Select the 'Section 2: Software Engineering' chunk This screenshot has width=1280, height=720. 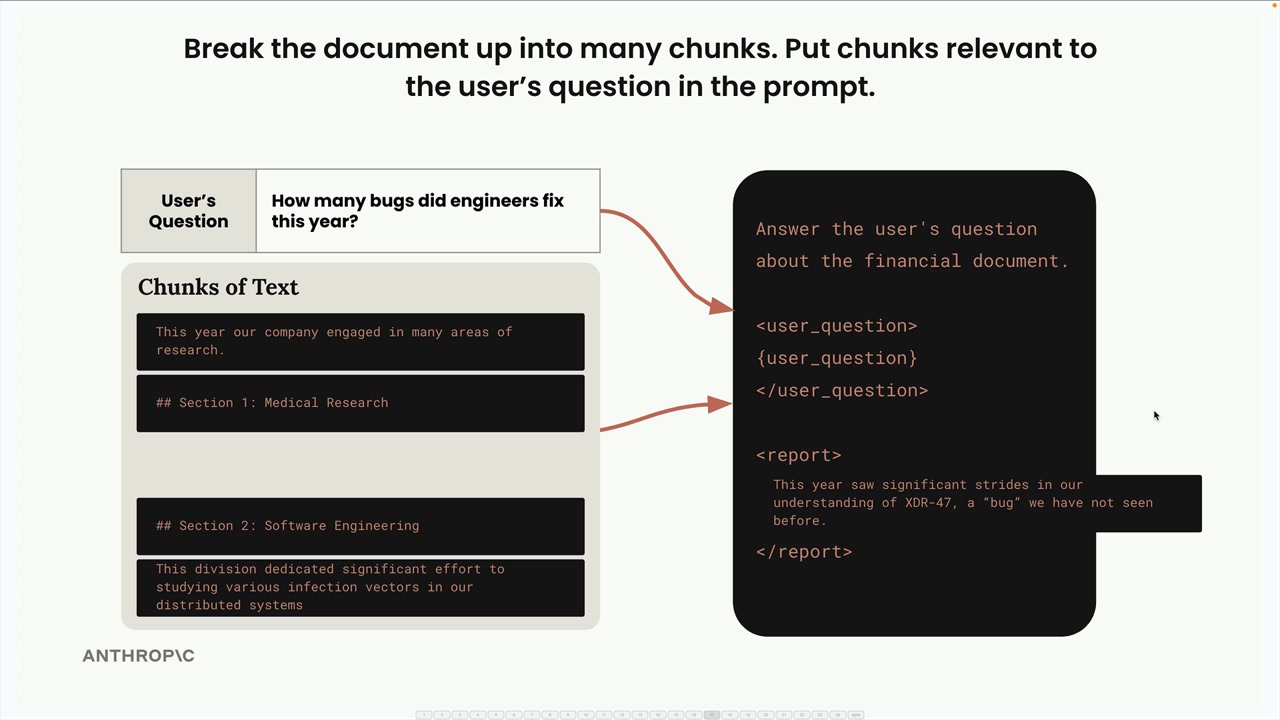[360, 526]
